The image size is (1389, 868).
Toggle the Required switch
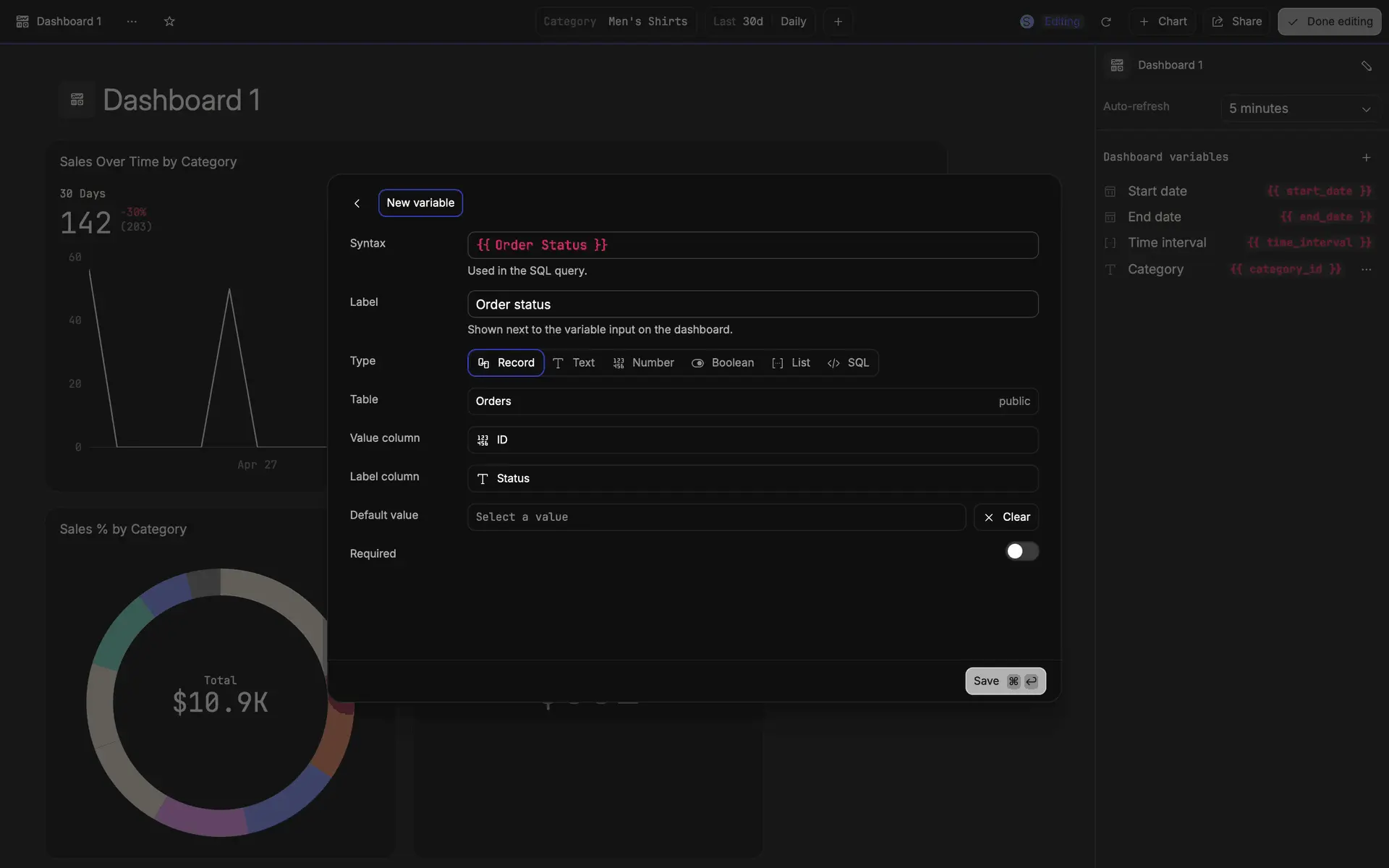pos(1021,552)
